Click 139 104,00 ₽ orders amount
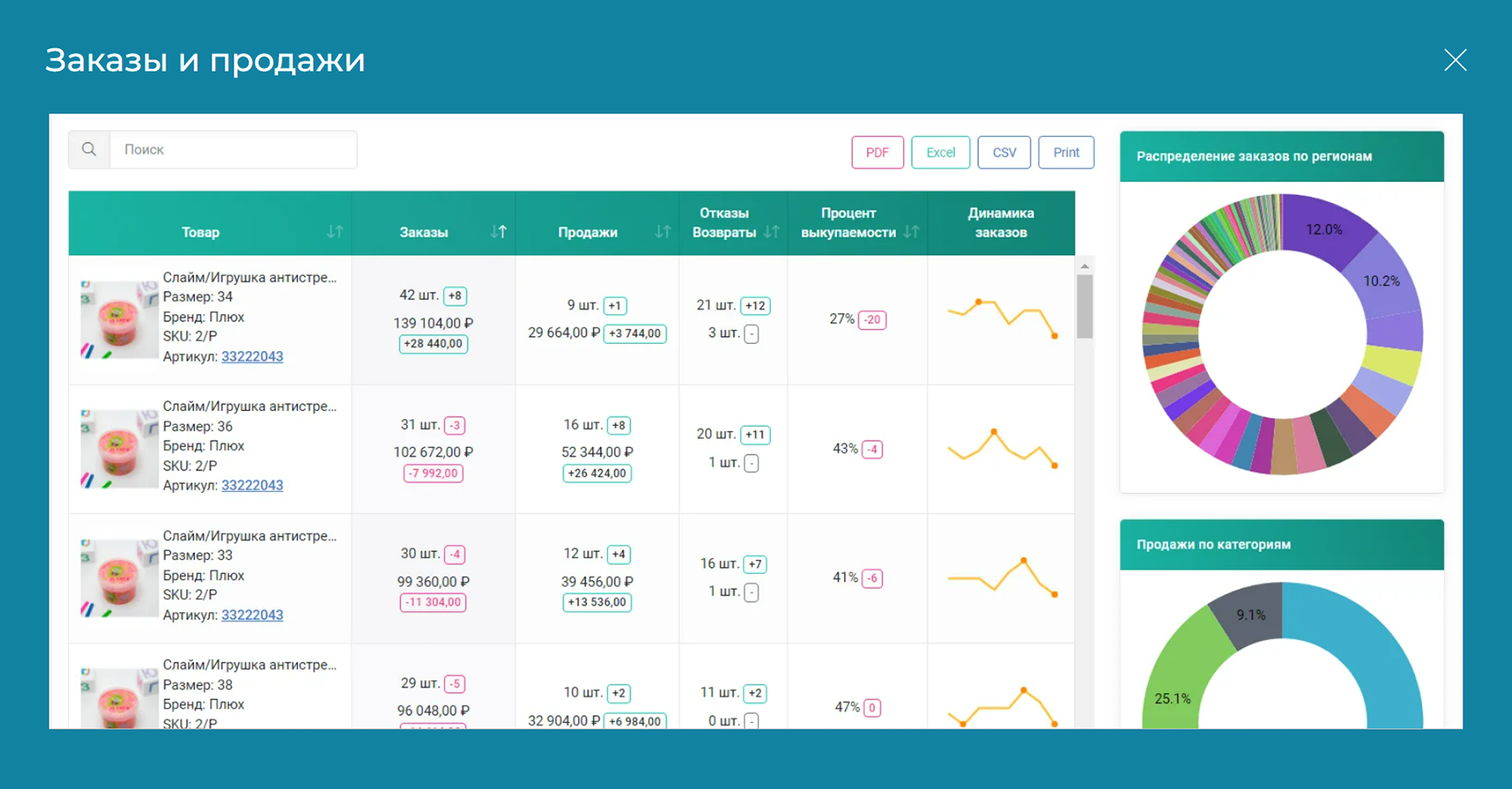1512x789 pixels. 433,323
